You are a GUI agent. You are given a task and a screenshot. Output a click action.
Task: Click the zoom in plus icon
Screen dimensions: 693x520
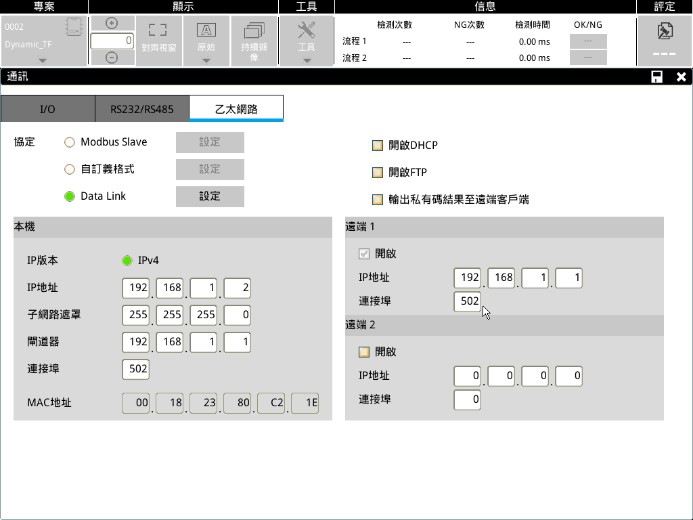tap(111, 23)
